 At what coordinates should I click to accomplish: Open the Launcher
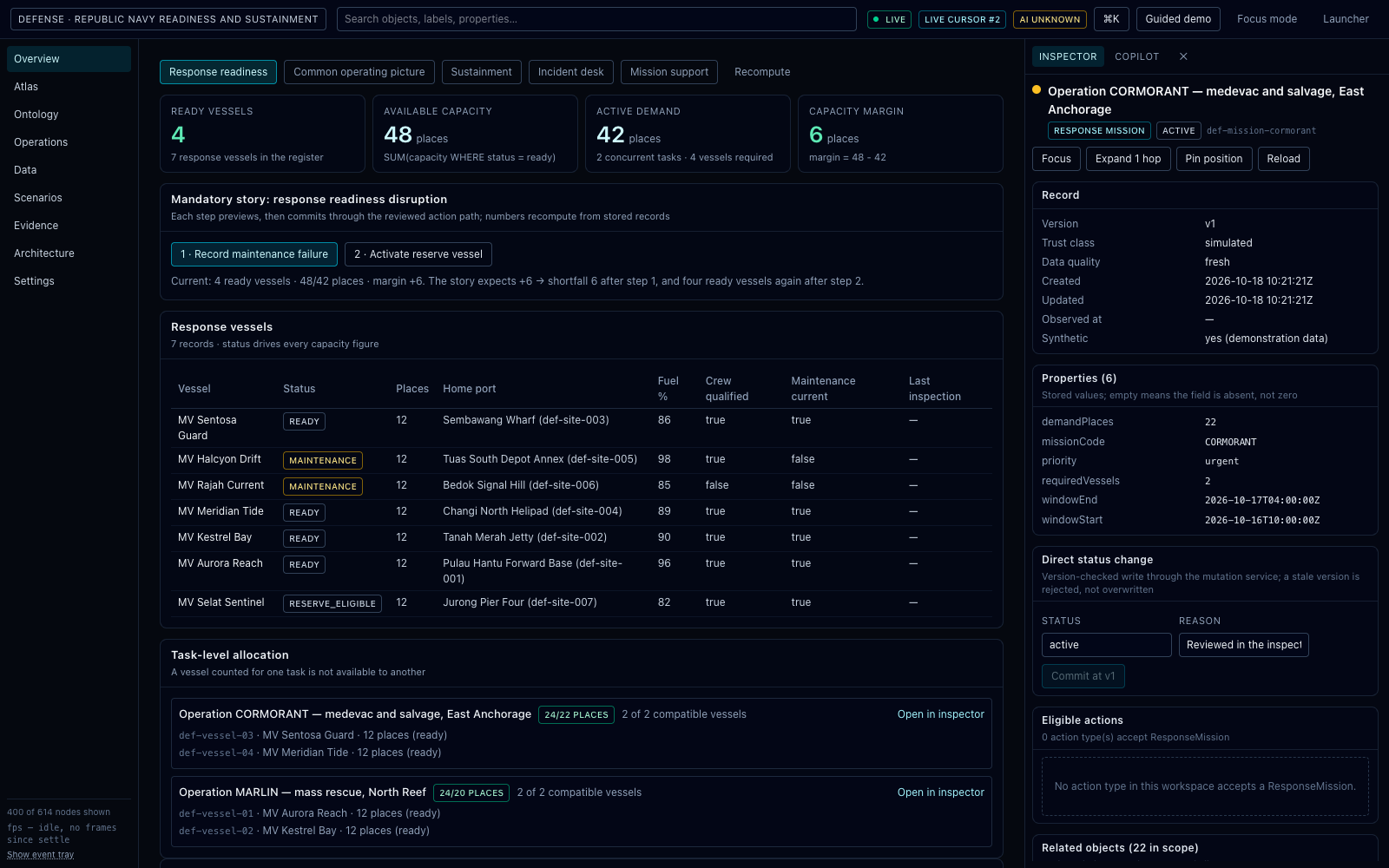(x=1346, y=19)
